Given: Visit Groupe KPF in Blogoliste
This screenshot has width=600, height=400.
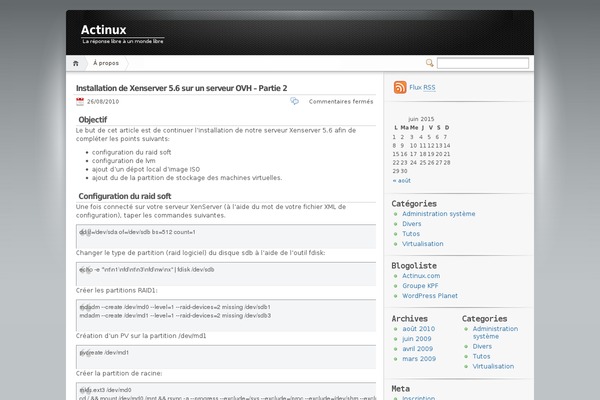Looking at the screenshot, I should [x=420, y=286].
